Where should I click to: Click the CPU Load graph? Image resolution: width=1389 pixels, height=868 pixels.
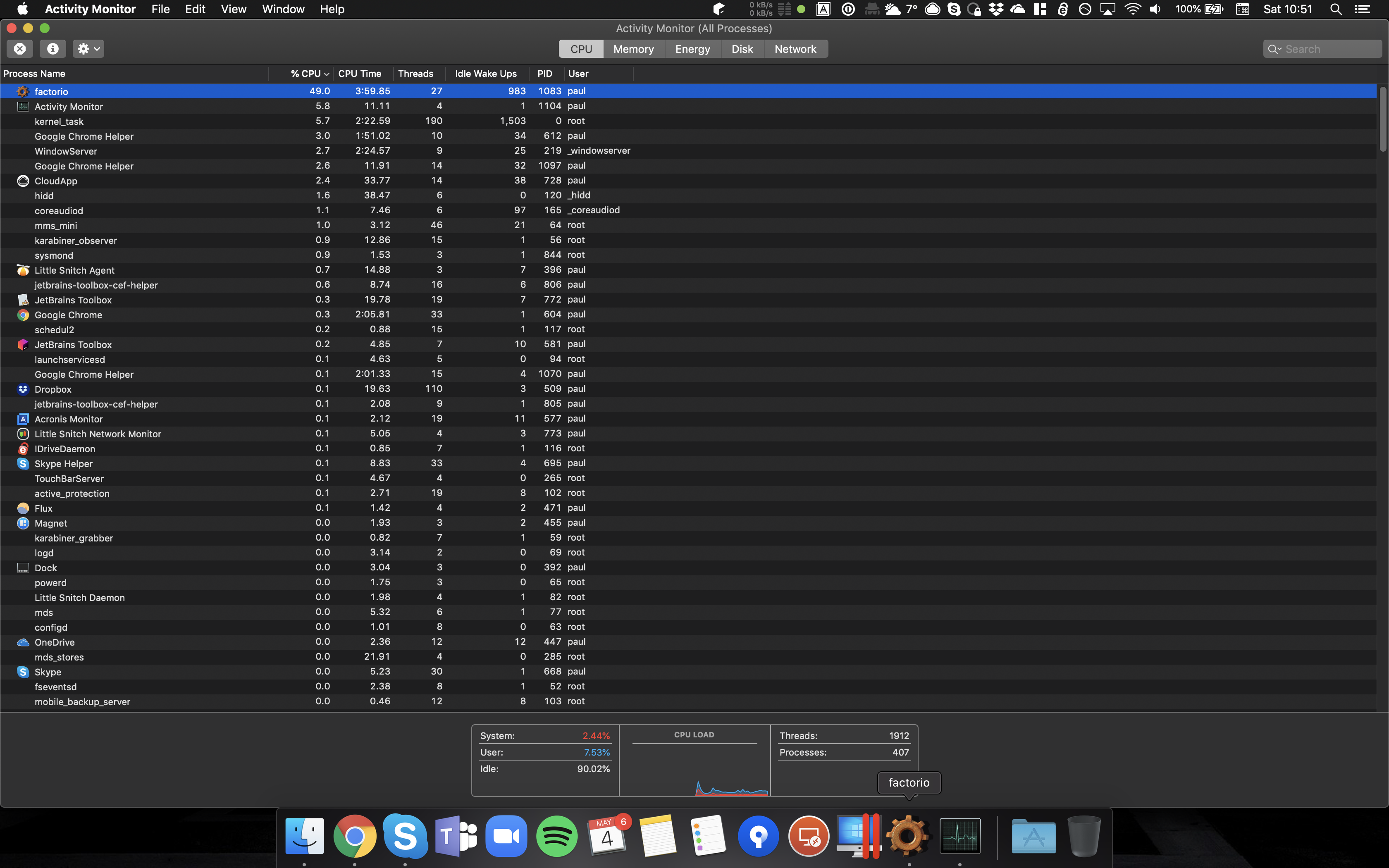point(694,760)
